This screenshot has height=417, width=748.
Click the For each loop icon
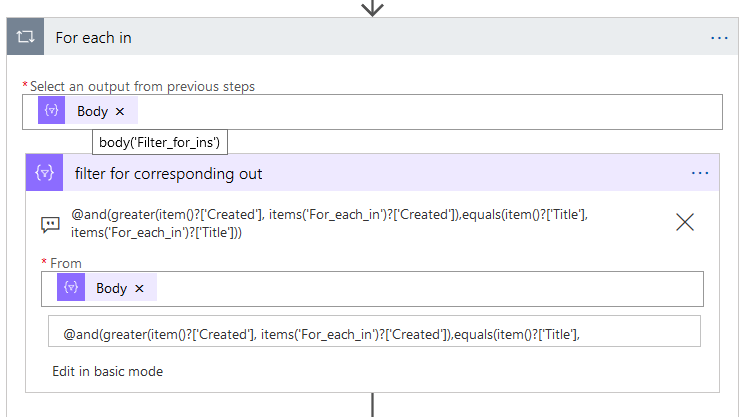tap(25, 38)
